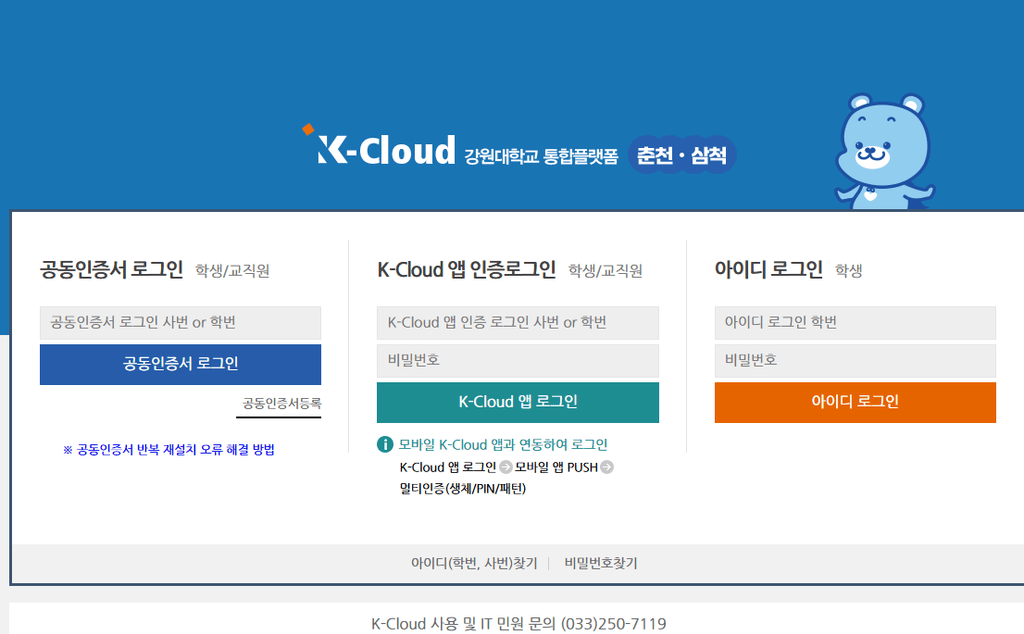Click the blue bear mascot image
Image resolution: width=1024 pixels, height=634 pixels.
(884, 151)
